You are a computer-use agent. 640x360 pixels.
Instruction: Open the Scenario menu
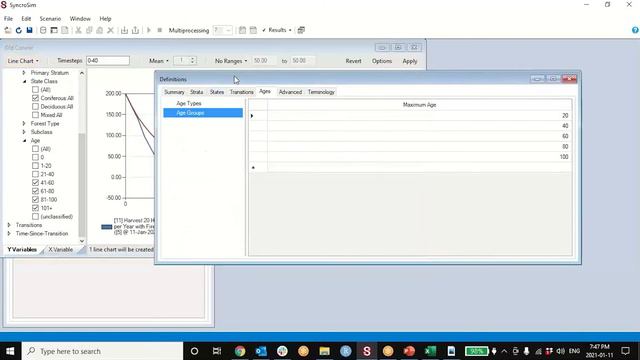[x=50, y=19]
